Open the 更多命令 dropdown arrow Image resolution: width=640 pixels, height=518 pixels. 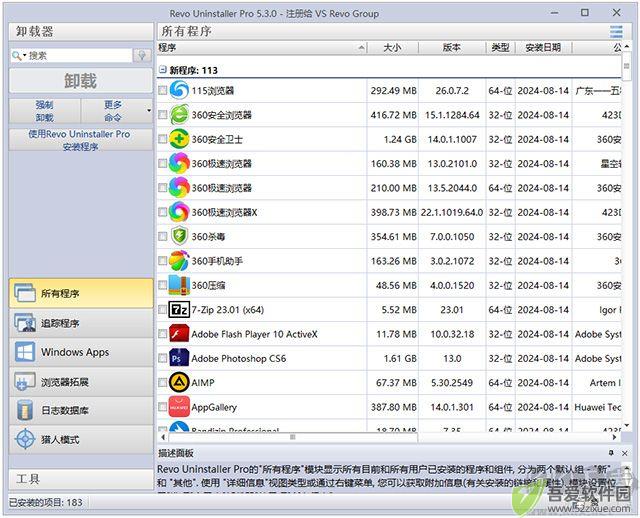pyautogui.click(x=149, y=111)
